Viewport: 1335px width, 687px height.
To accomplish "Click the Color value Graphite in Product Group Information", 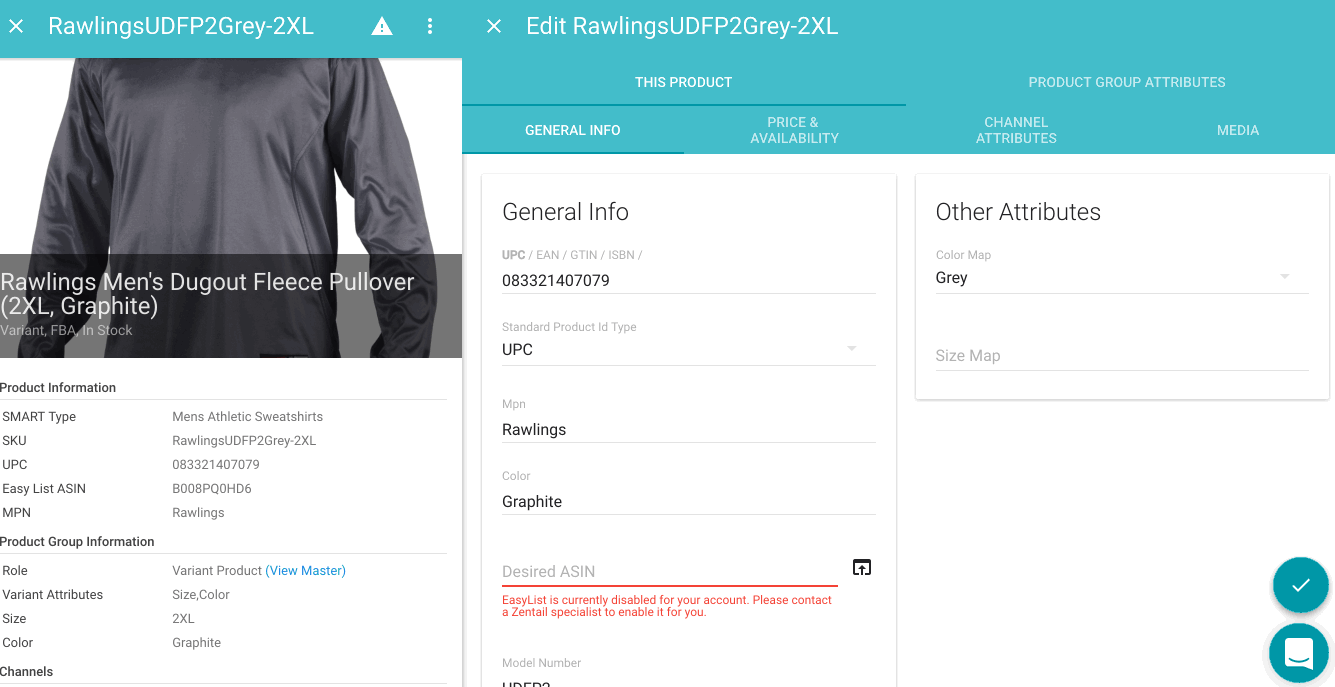I will (197, 642).
